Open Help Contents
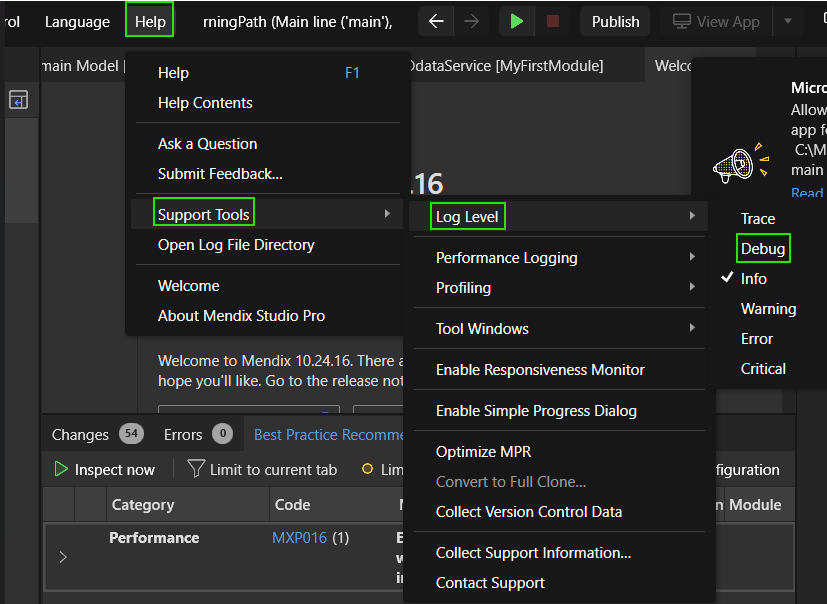827x604 pixels. 205,103
